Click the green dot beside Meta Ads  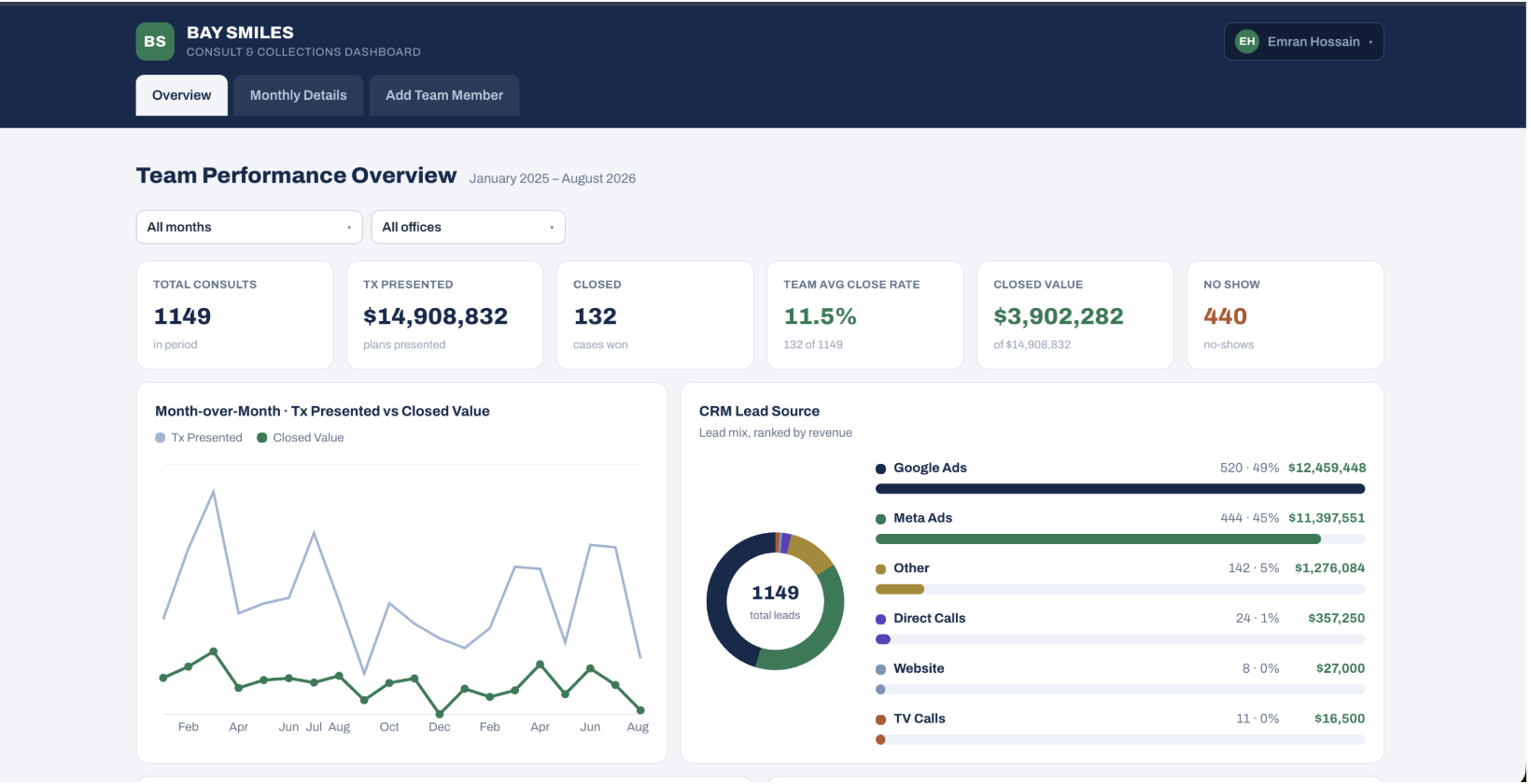coord(880,519)
